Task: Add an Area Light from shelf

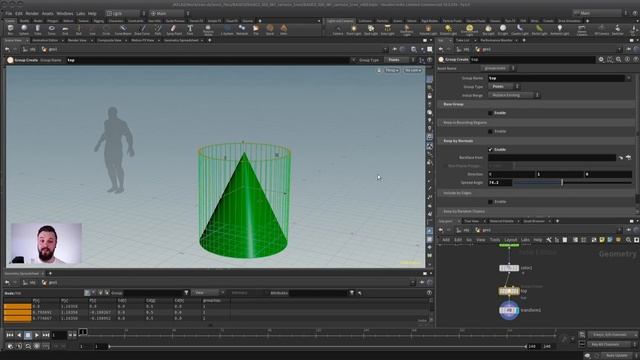Action: (x=387, y=29)
